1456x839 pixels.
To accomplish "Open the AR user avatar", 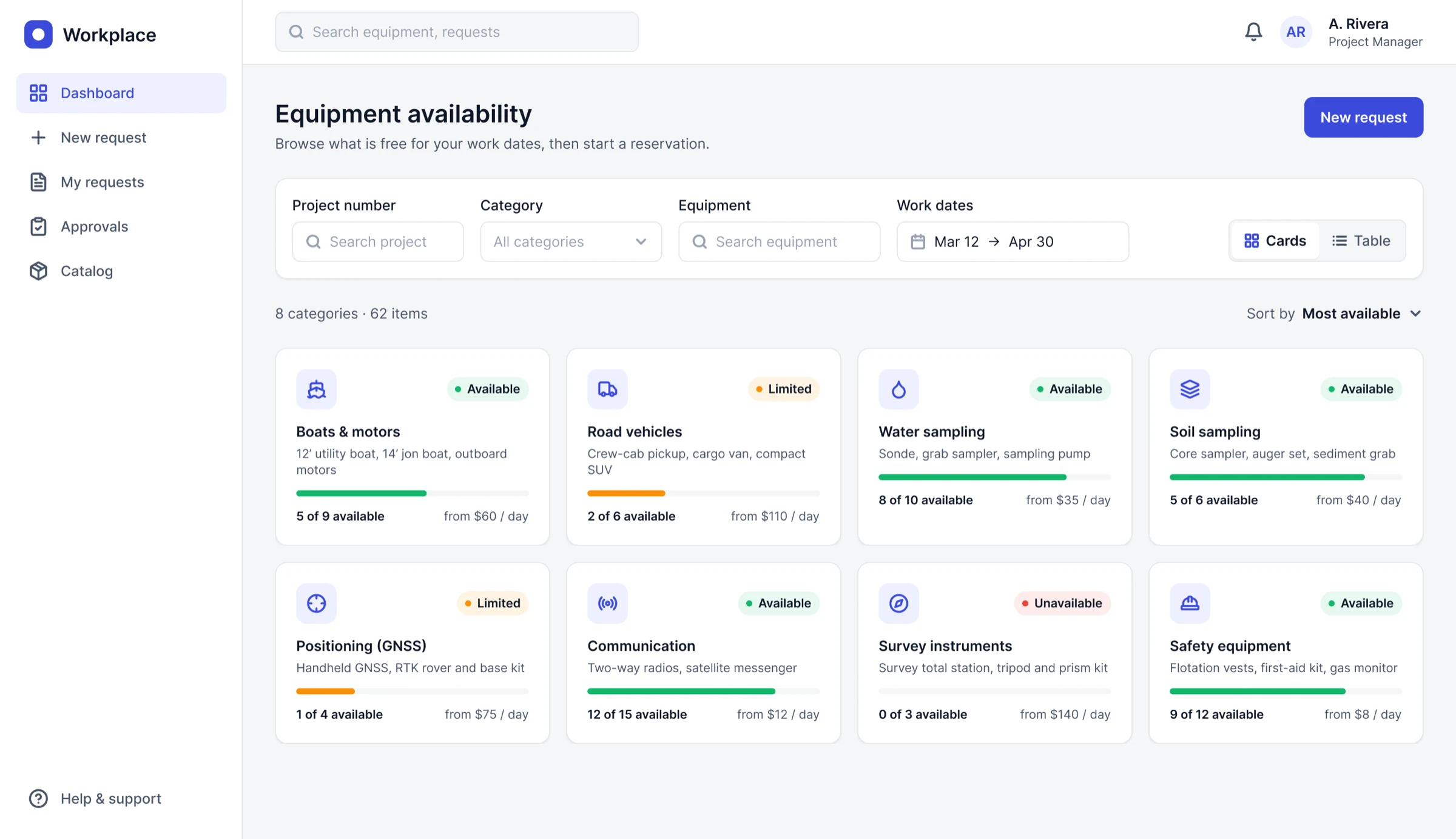I will point(1296,32).
